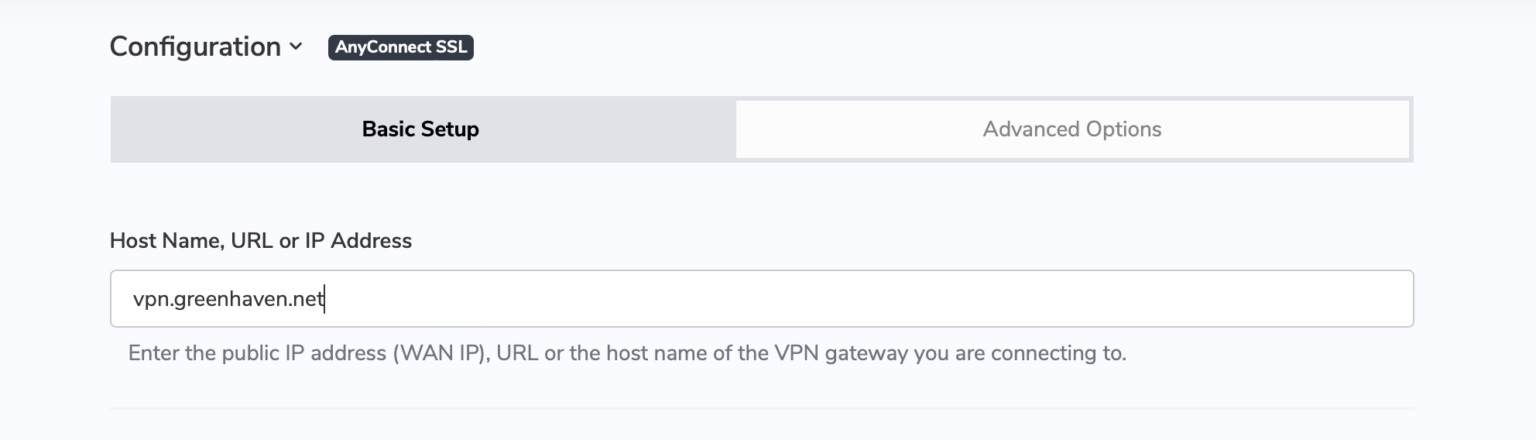Expand the Configuration dropdown chevron

(x=296, y=47)
